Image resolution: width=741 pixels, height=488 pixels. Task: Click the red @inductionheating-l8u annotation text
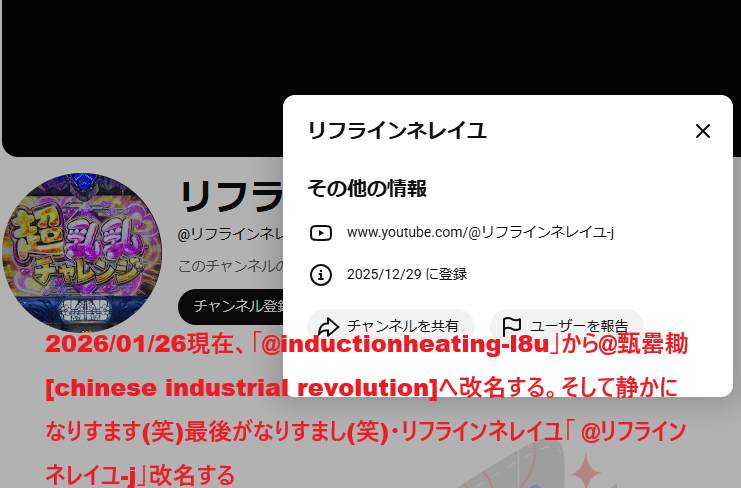(405, 344)
